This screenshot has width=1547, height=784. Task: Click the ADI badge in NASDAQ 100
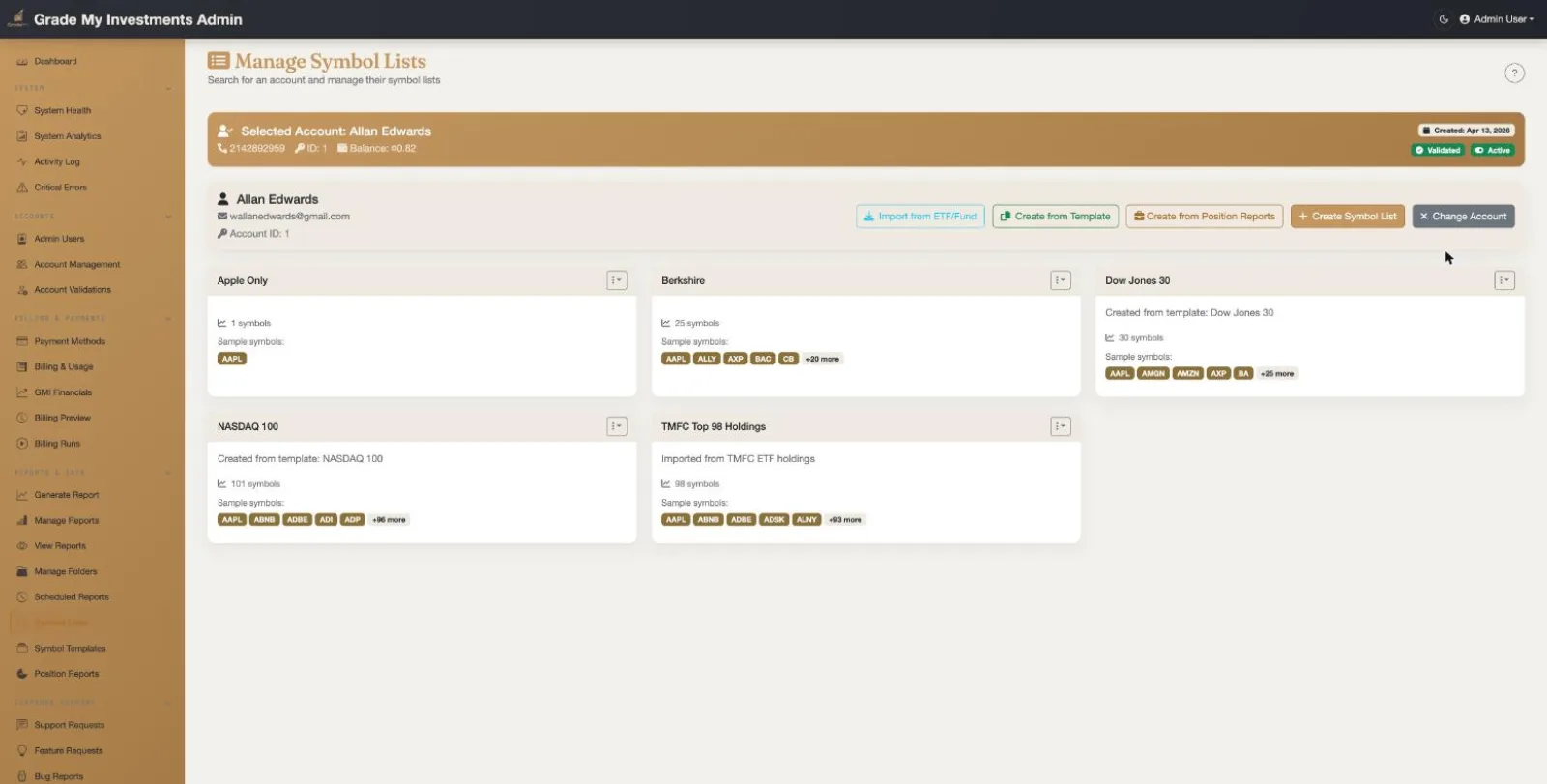326,520
